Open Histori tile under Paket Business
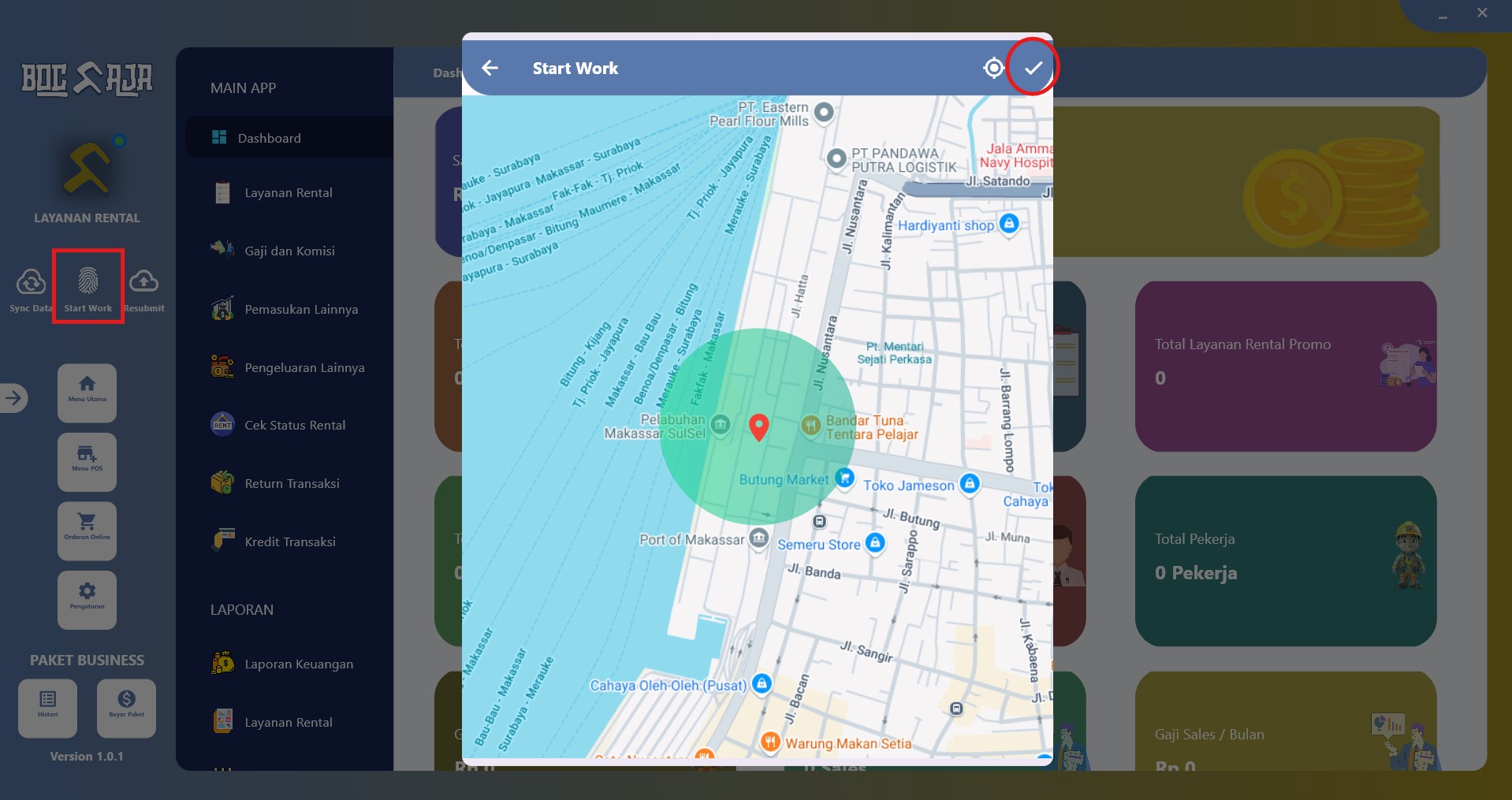Image resolution: width=1512 pixels, height=800 pixels. (47, 708)
